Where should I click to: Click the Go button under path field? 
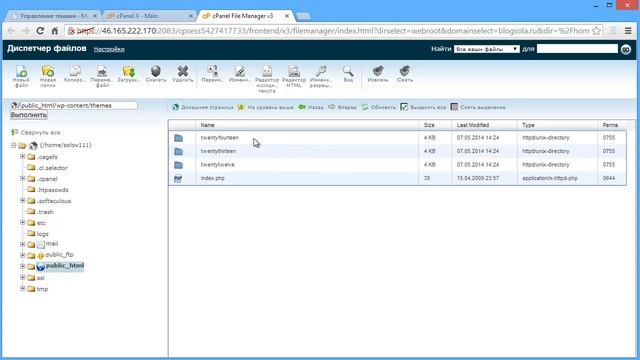(29, 115)
